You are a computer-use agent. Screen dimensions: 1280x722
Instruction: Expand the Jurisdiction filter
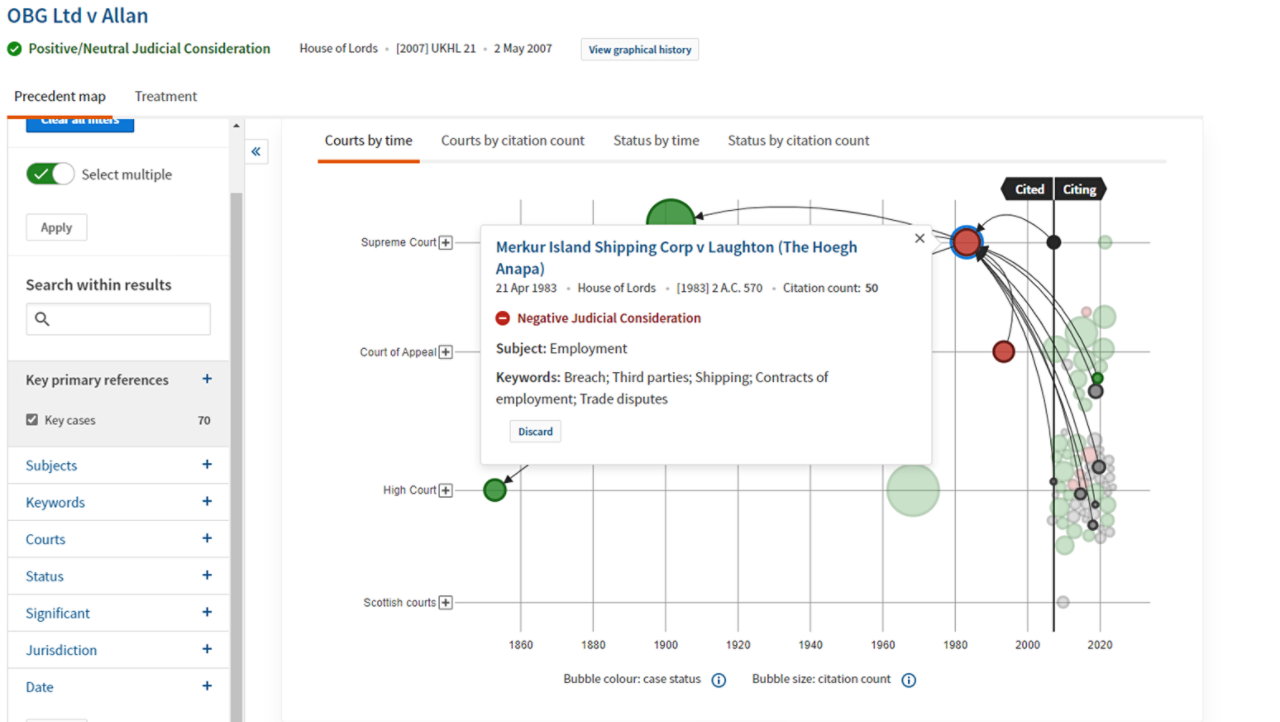pyautogui.click(x=206, y=649)
